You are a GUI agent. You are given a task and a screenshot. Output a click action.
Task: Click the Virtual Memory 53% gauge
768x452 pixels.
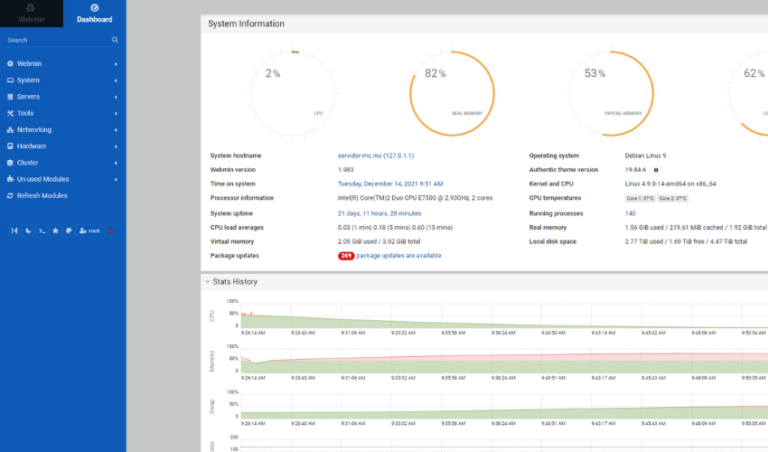pos(611,94)
